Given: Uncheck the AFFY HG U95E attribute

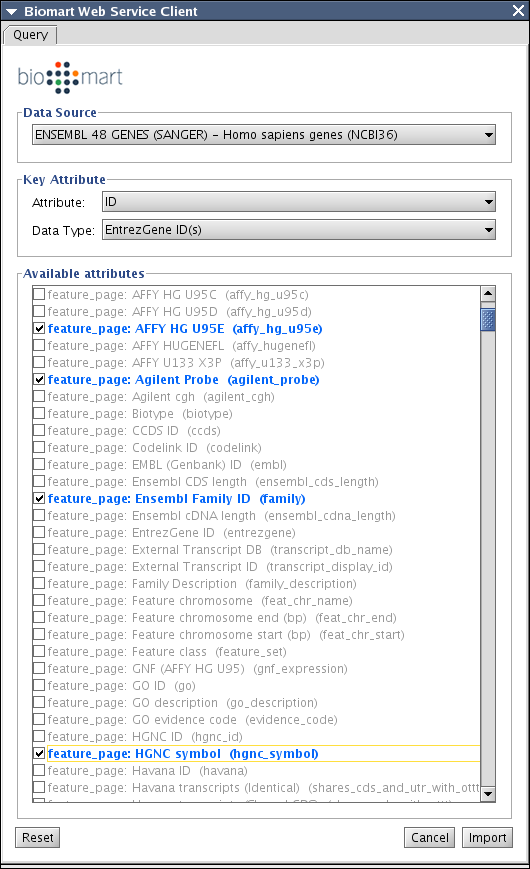Looking at the screenshot, I should (x=39, y=328).
